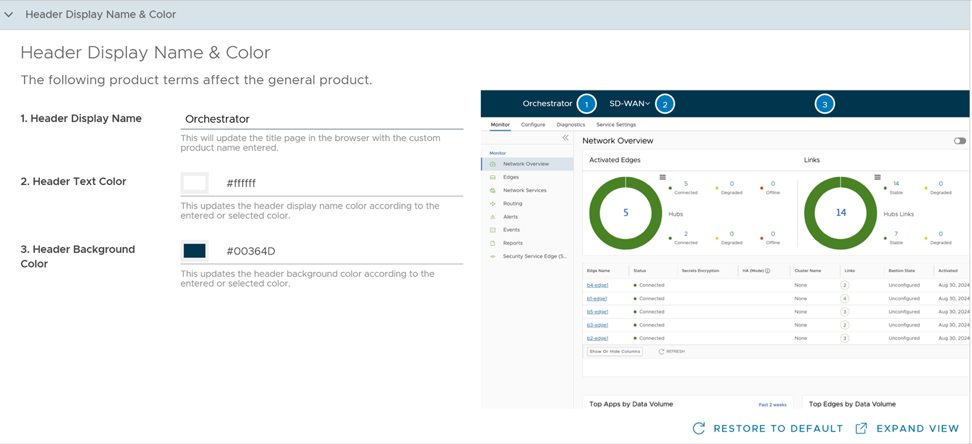Switch to the Configure tab
The height and width of the screenshot is (444, 972).
tap(533, 125)
